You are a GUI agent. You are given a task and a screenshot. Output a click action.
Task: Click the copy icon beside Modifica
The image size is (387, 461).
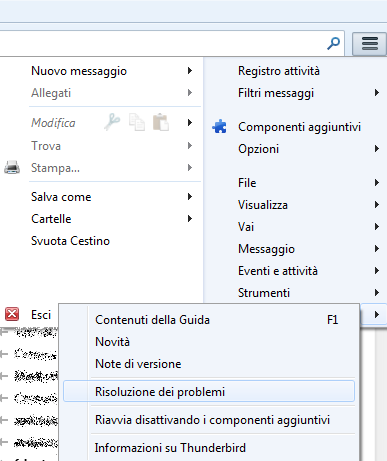tap(137, 122)
